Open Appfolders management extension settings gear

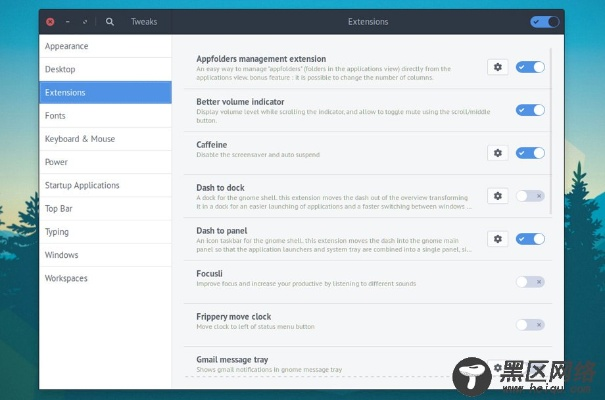(x=497, y=67)
